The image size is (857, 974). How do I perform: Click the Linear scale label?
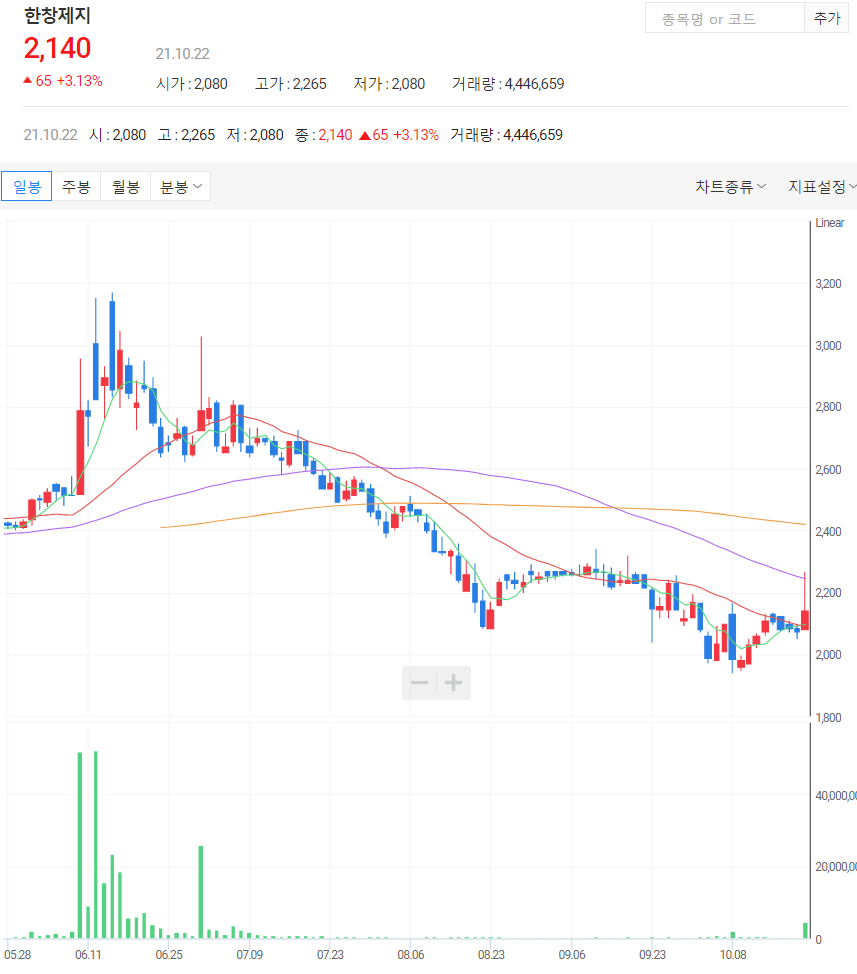tap(829, 223)
